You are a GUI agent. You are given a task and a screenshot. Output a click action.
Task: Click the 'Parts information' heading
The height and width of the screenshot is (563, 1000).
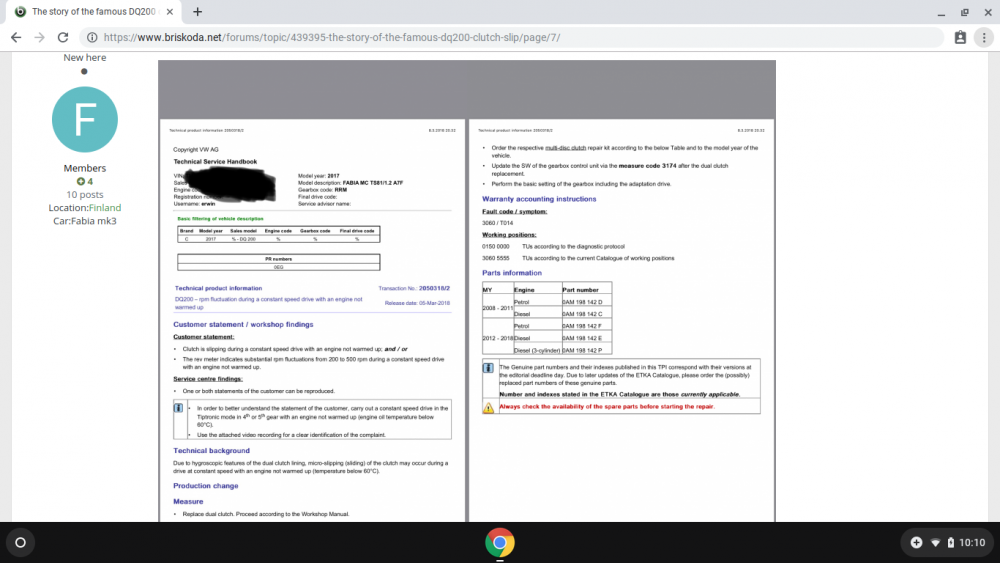tap(511, 273)
